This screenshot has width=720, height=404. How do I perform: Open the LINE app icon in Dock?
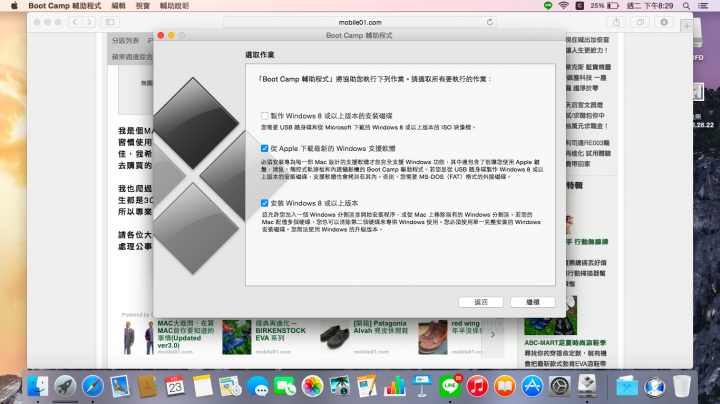[x=450, y=386]
